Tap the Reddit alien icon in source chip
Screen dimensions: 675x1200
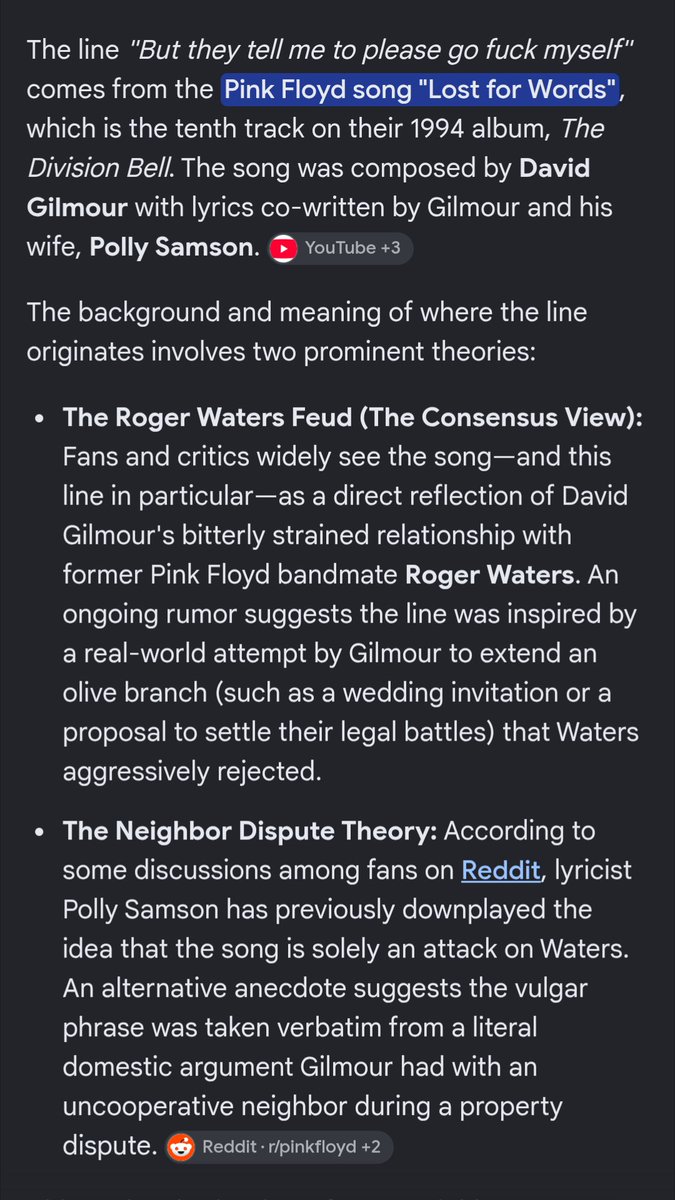(180, 1147)
